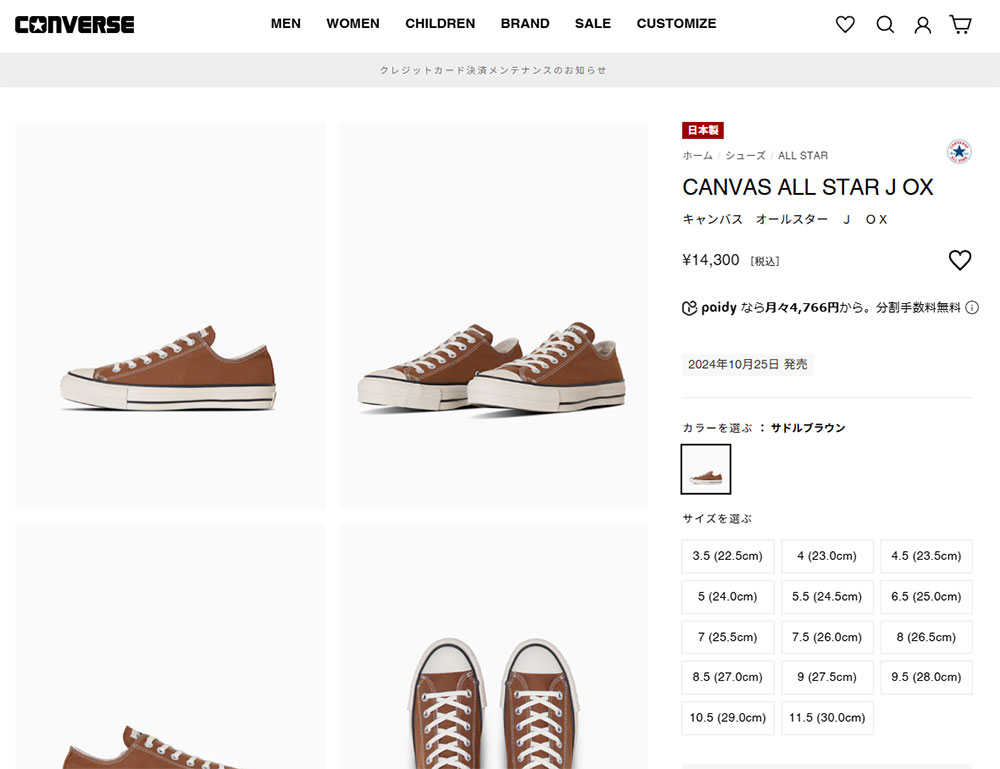This screenshot has width=1000, height=769.
Task: Pick size 10.5 (29.0cm)
Action: tap(728, 718)
